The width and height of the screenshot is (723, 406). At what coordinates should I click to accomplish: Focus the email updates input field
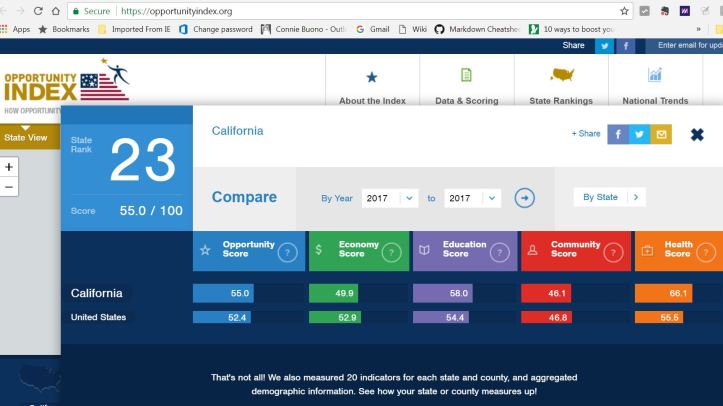pos(684,46)
